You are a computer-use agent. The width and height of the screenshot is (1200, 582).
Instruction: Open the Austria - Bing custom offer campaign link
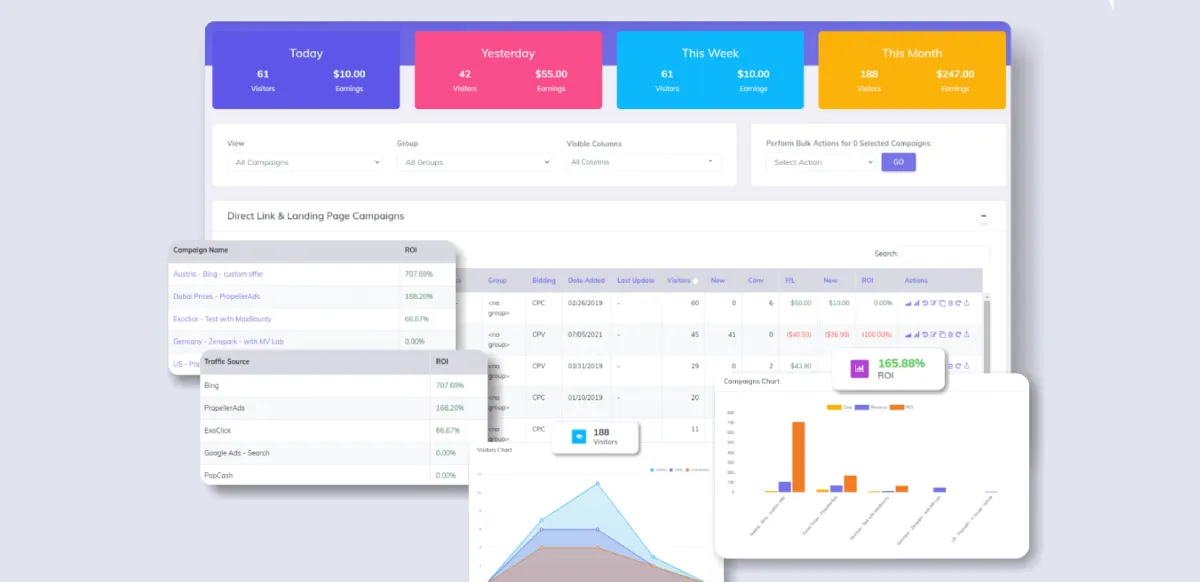[218, 273]
